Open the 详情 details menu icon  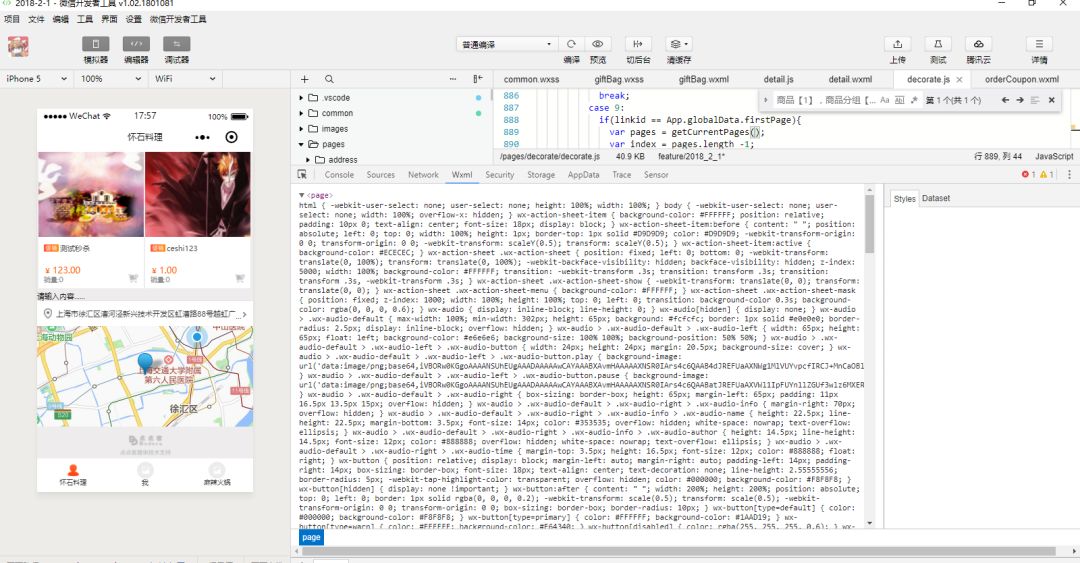coord(1039,44)
